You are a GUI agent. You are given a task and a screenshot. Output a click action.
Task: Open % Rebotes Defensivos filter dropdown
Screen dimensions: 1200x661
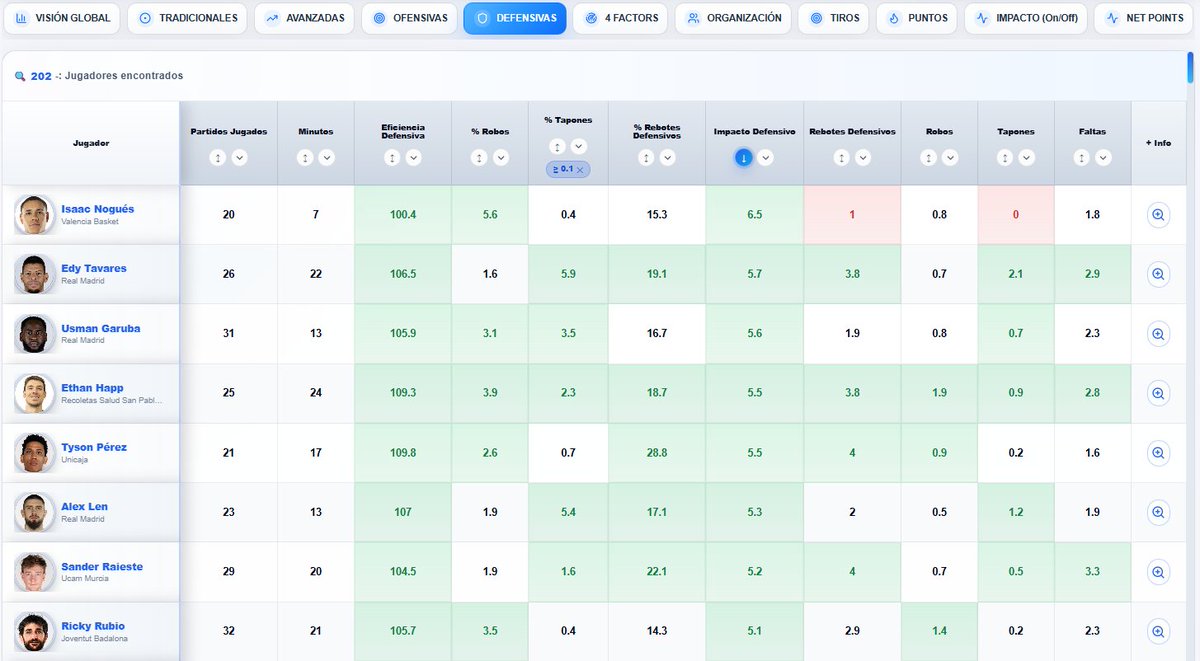point(668,158)
